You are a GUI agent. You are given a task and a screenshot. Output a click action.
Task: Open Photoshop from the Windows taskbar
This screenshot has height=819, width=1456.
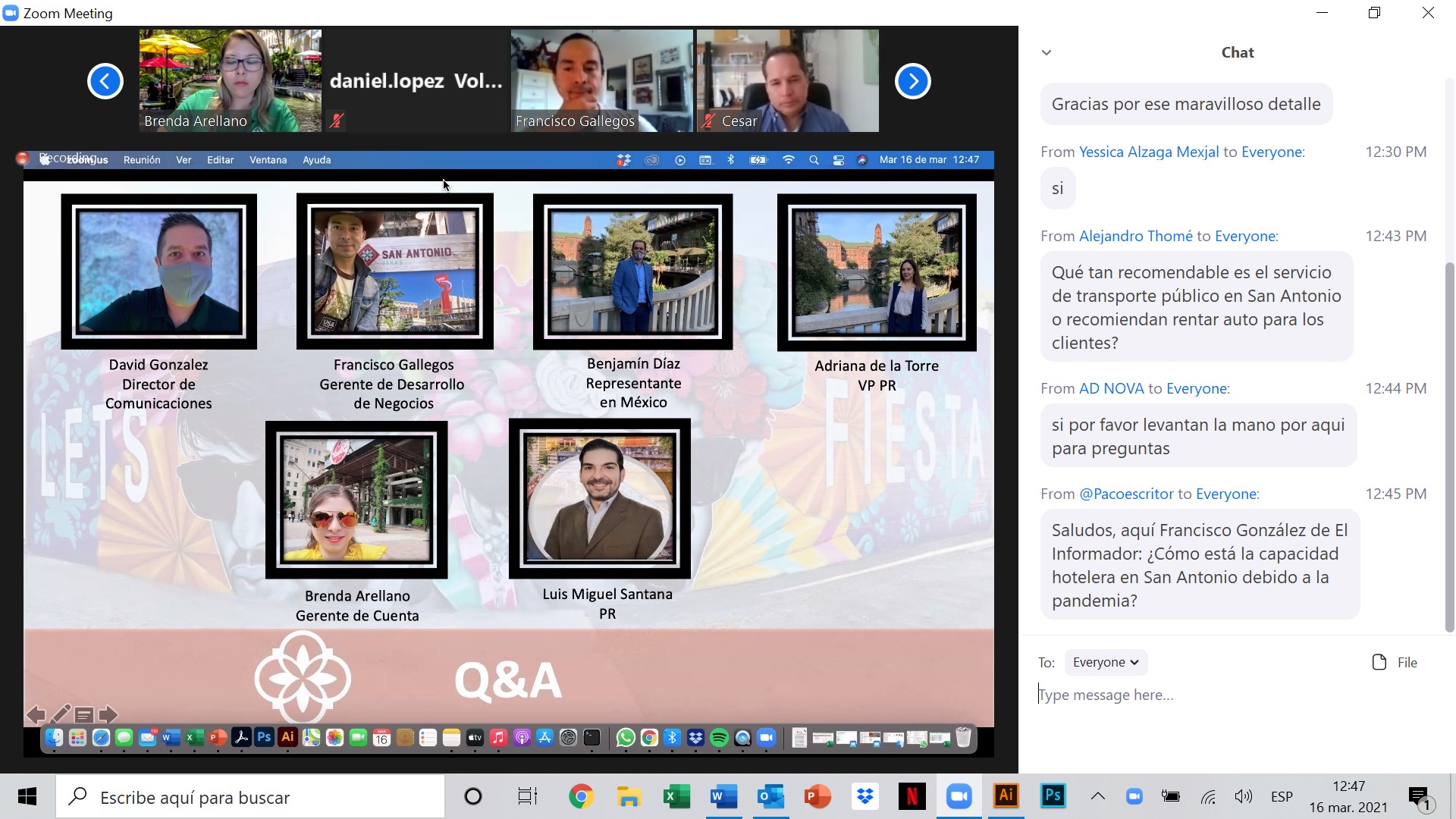tap(1053, 795)
